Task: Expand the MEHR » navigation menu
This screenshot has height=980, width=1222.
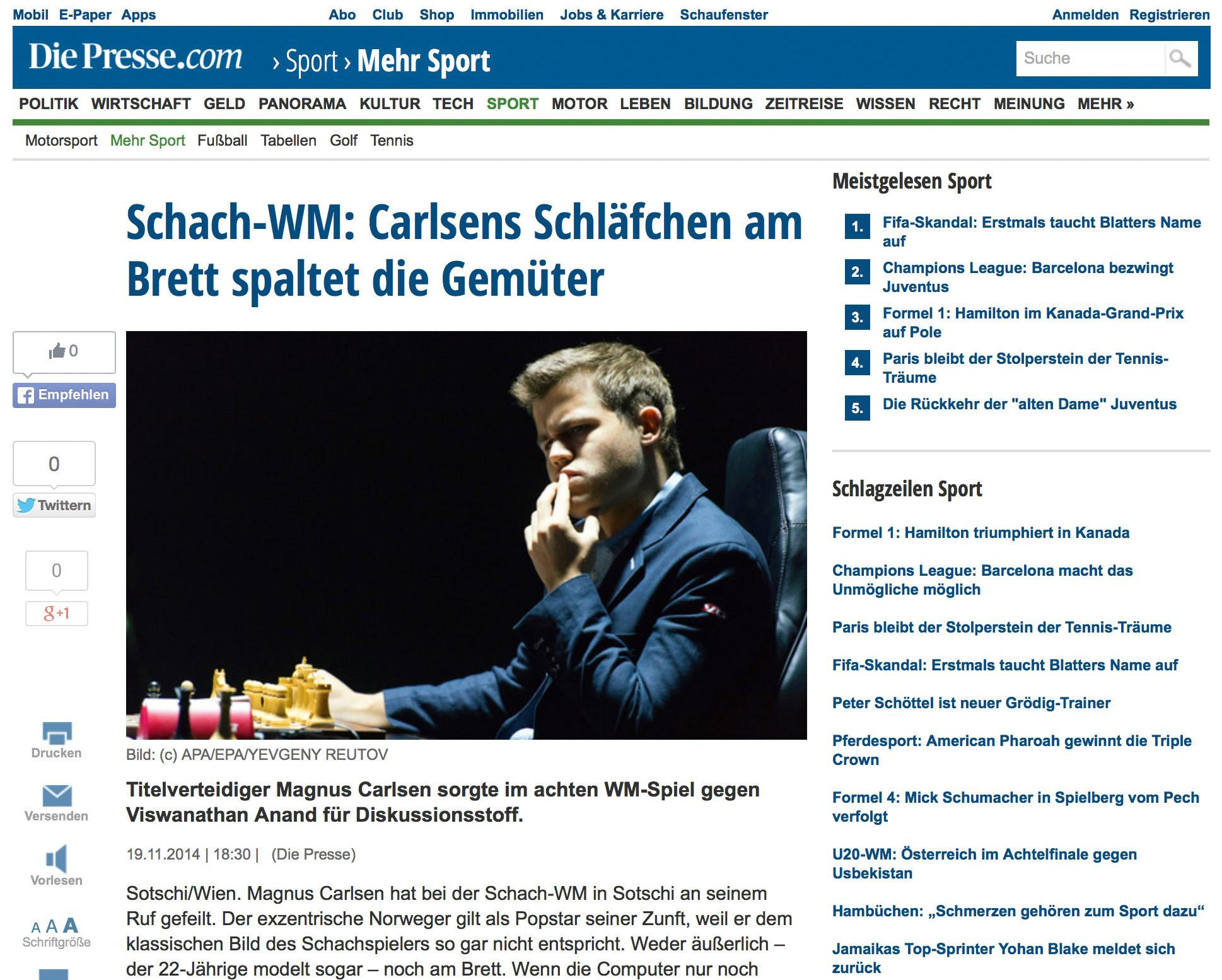Action: [x=1105, y=103]
